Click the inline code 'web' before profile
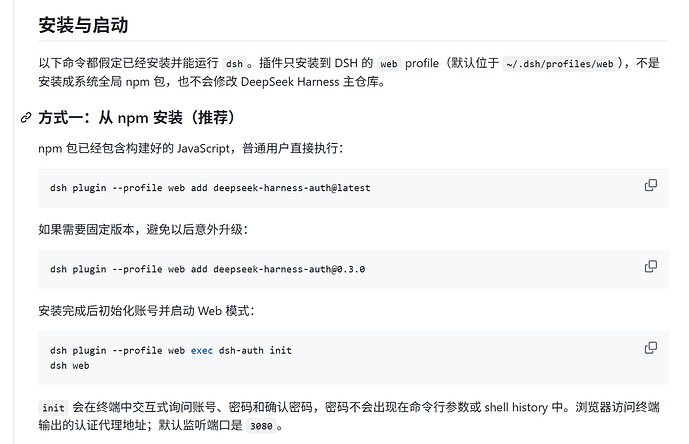Image resolution: width=689 pixels, height=444 pixels. (x=388, y=64)
